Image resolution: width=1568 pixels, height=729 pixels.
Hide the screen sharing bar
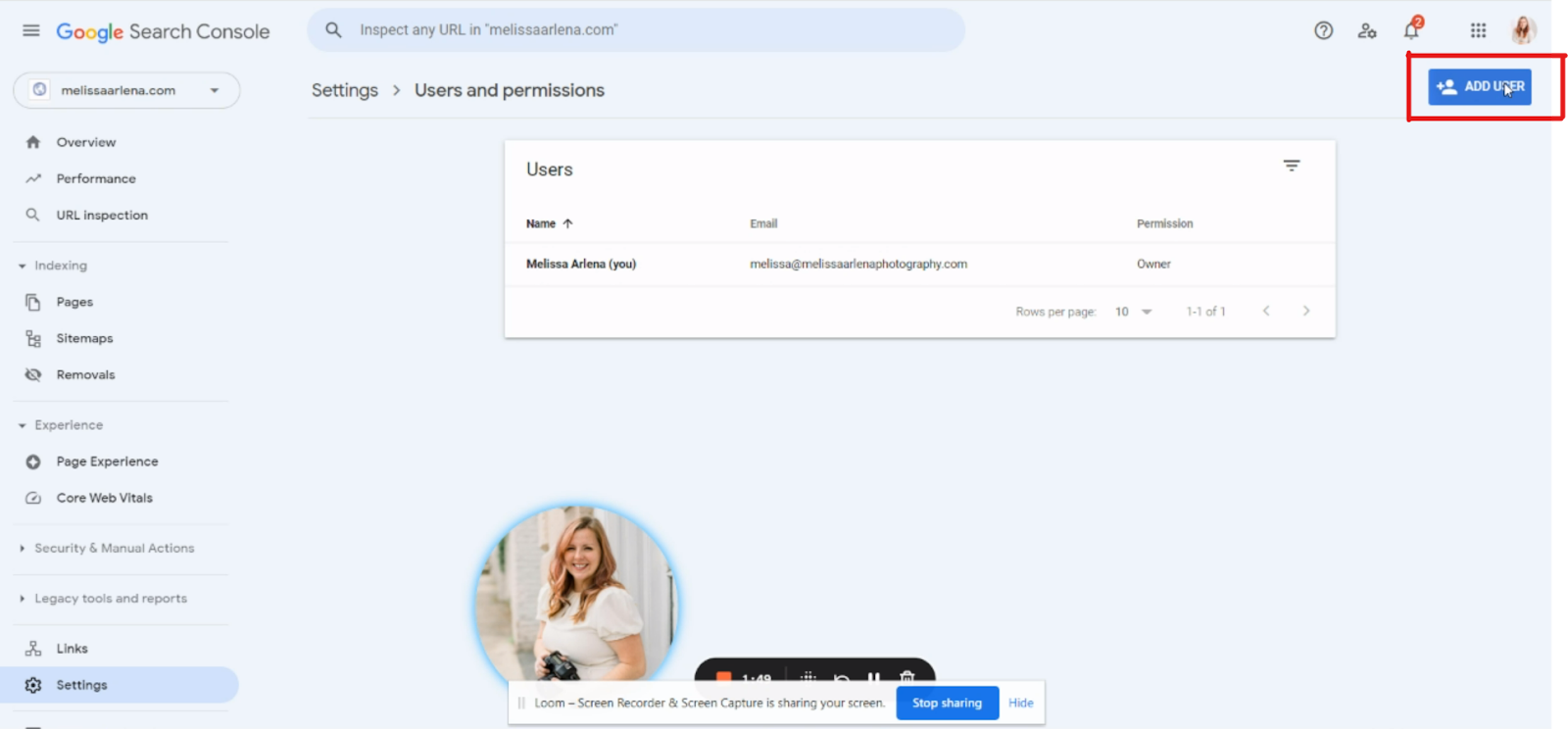point(1020,703)
